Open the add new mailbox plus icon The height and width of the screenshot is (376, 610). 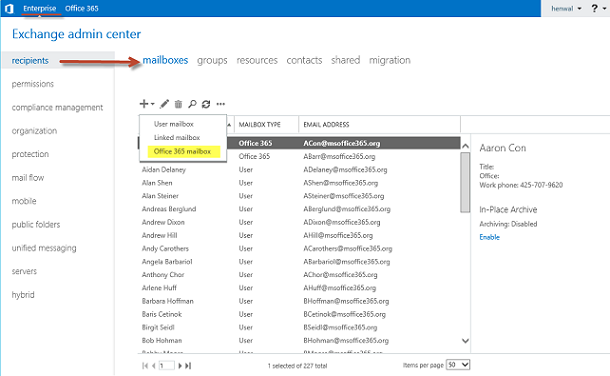pyautogui.click(x=144, y=104)
